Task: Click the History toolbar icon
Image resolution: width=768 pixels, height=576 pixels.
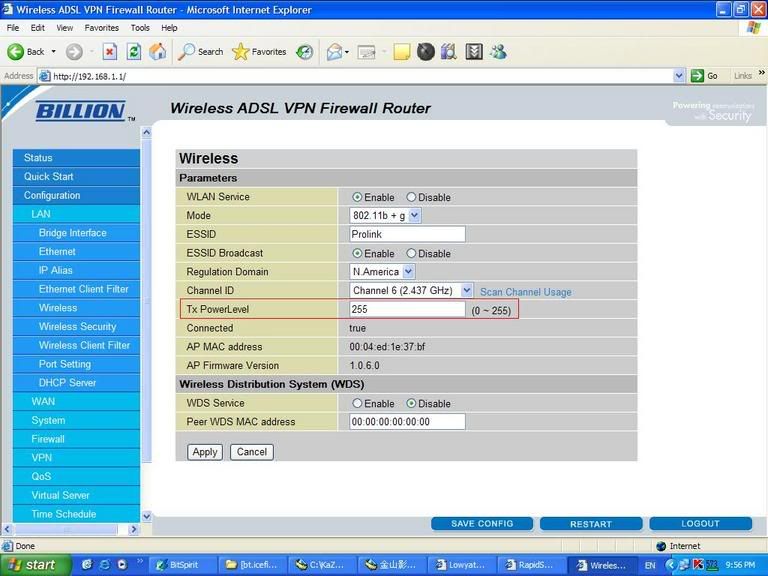Action: (x=305, y=51)
